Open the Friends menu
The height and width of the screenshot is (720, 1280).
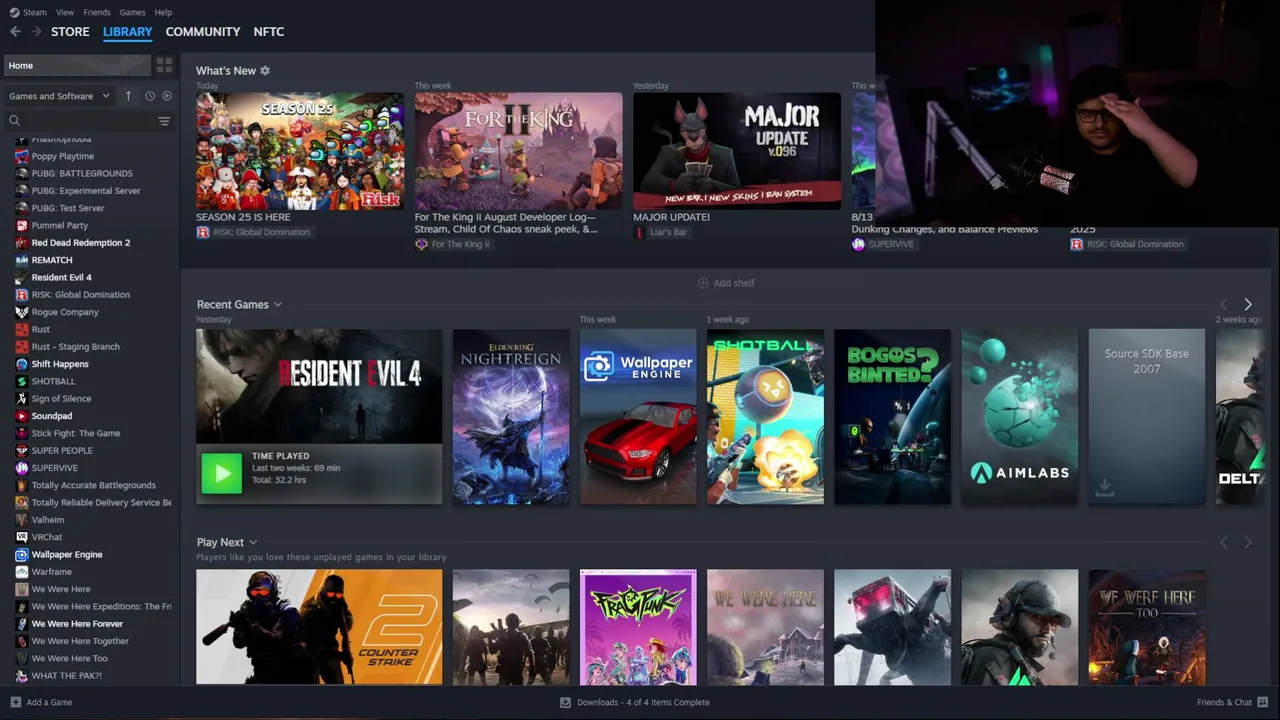97,12
